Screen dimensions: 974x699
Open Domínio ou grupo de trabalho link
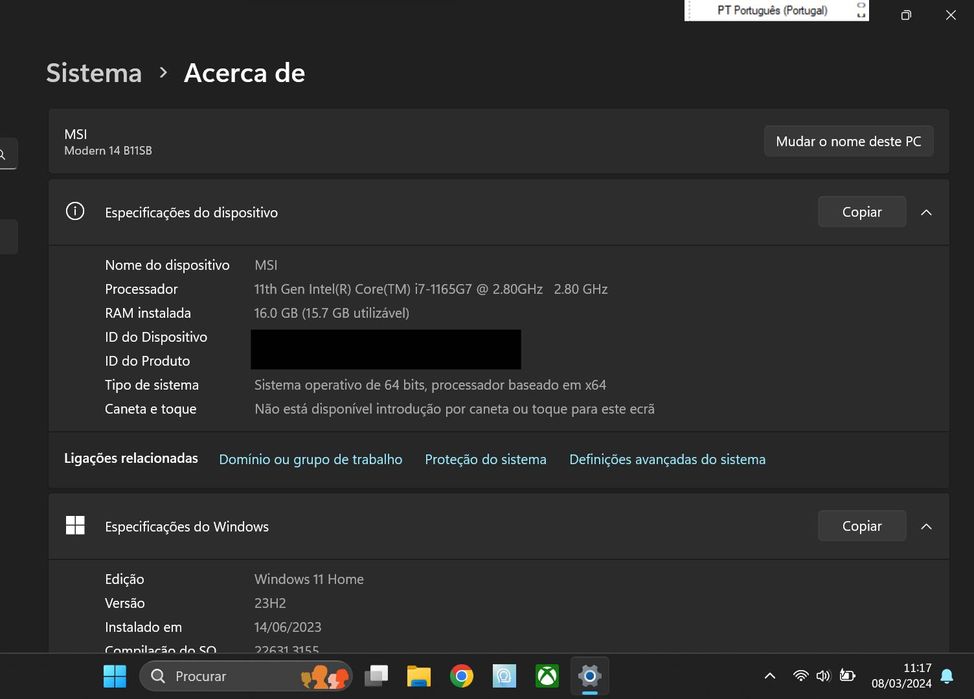[311, 460]
